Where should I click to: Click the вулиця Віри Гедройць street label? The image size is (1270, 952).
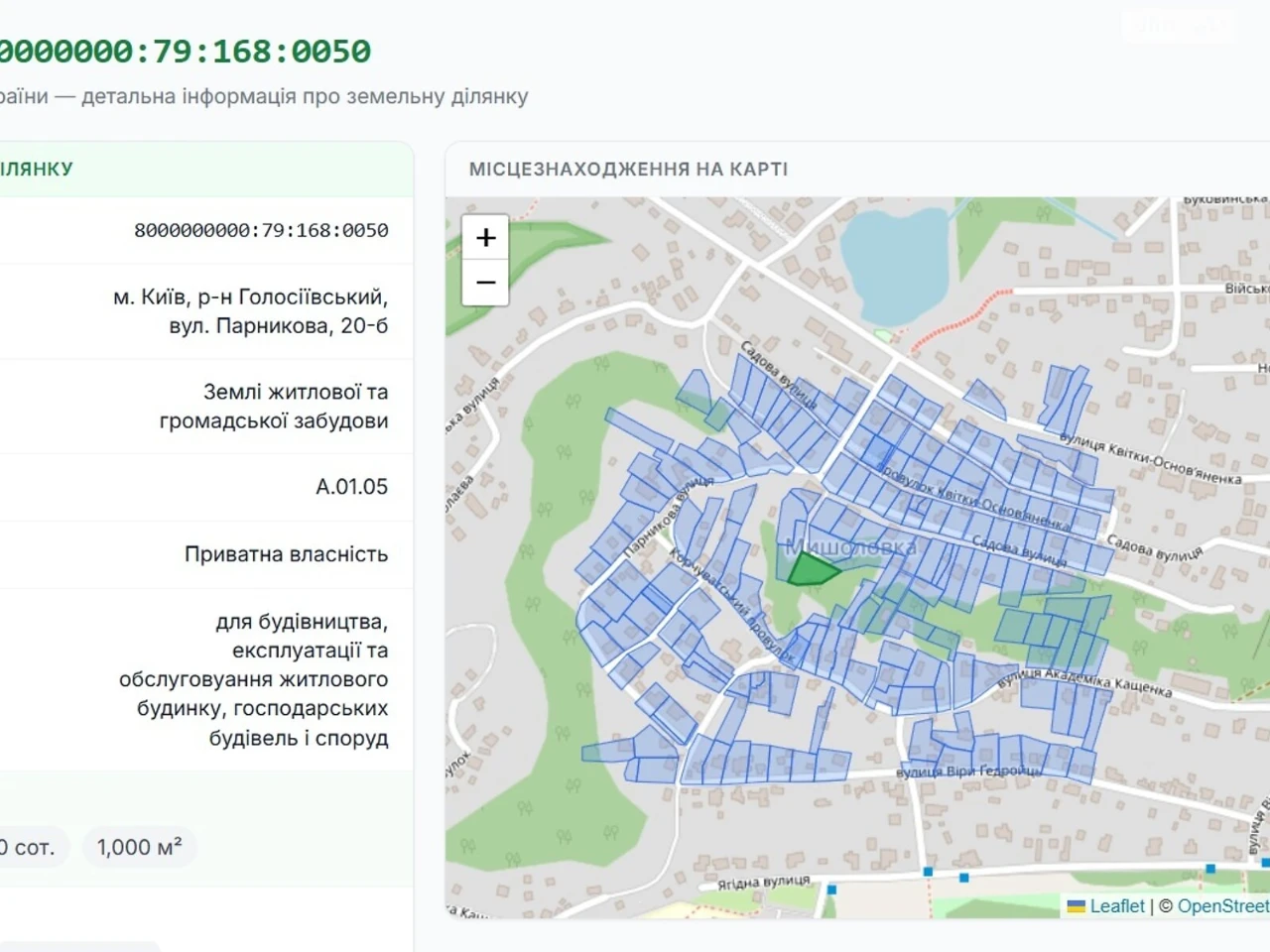tap(968, 772)
